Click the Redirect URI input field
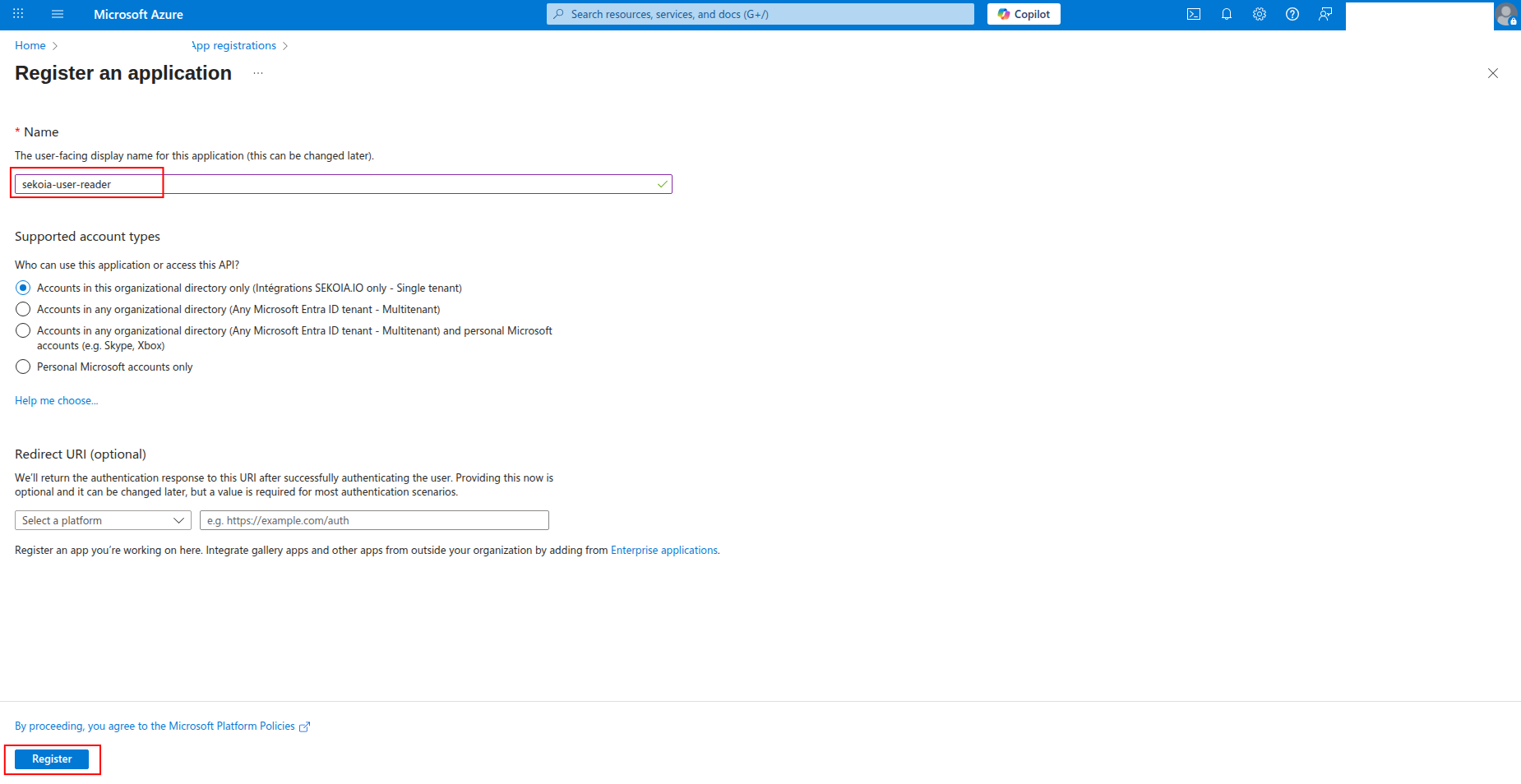This screenshot has height=784, width=1521. [x=373, y=519]
